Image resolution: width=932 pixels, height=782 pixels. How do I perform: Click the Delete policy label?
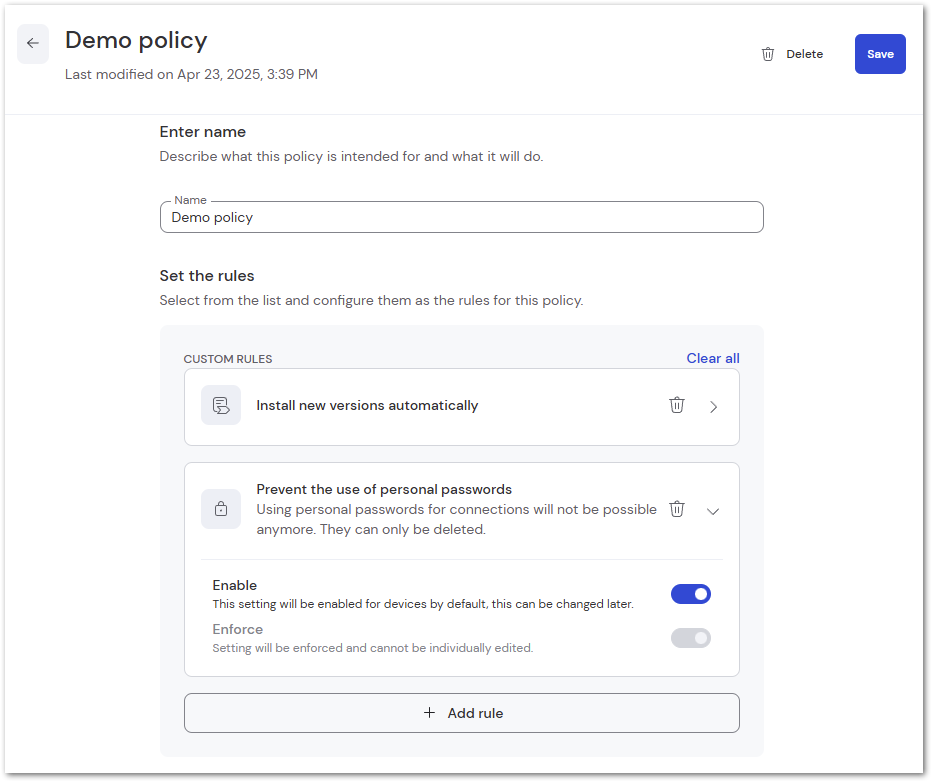click(x=804, y=54)
